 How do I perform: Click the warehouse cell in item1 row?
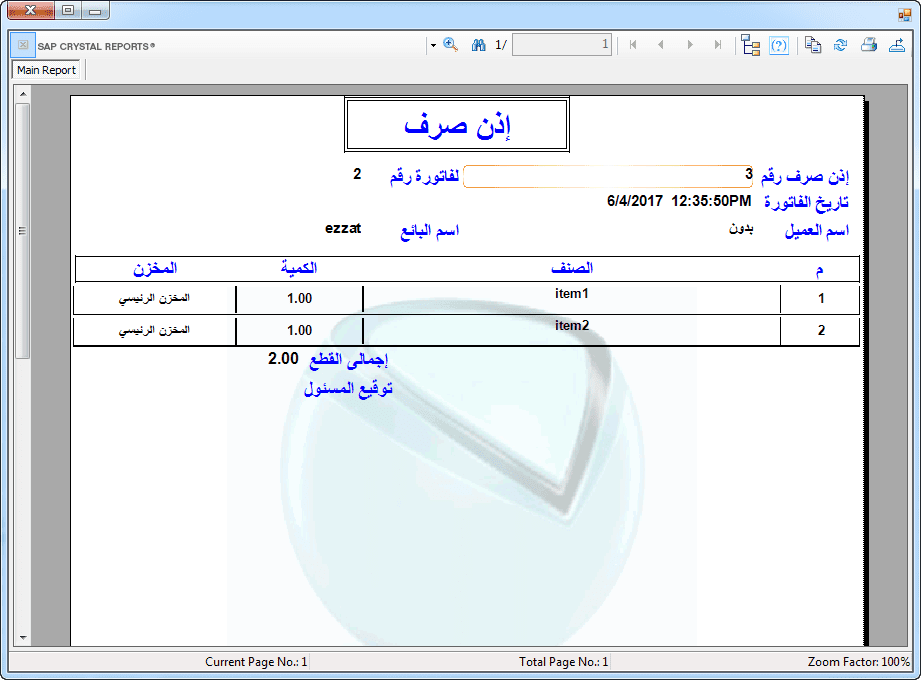coord(154,298)
